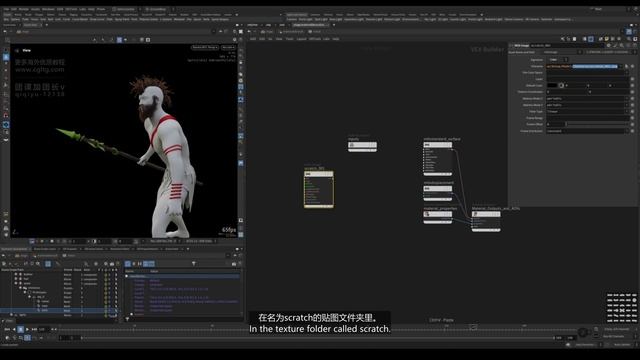Screen dimensions: 640x360
Task: Open file chooser beside Filename field
Action: coord(627,66)
